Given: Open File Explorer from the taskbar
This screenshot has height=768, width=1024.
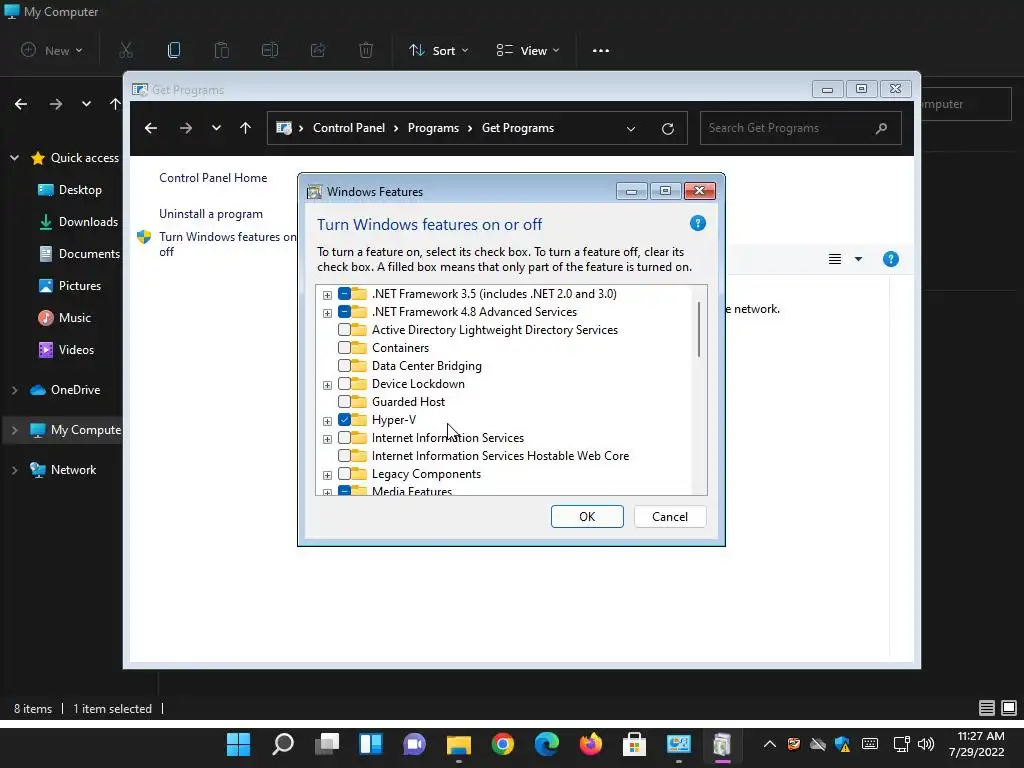Looking at the screenshot, I should [458, 744].
